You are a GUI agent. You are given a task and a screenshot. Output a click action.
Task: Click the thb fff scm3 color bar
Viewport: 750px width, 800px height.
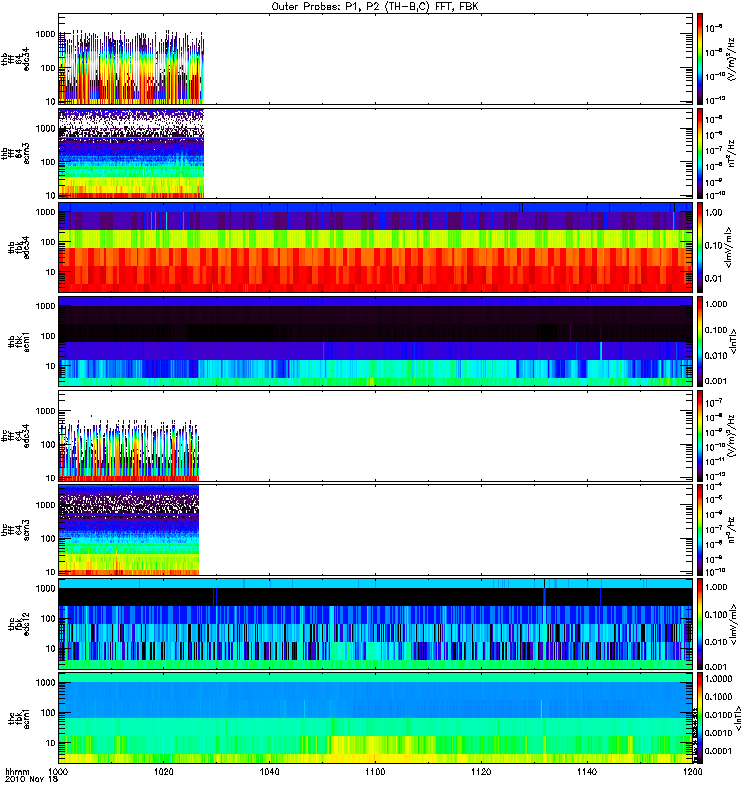(x=699, y=153)
